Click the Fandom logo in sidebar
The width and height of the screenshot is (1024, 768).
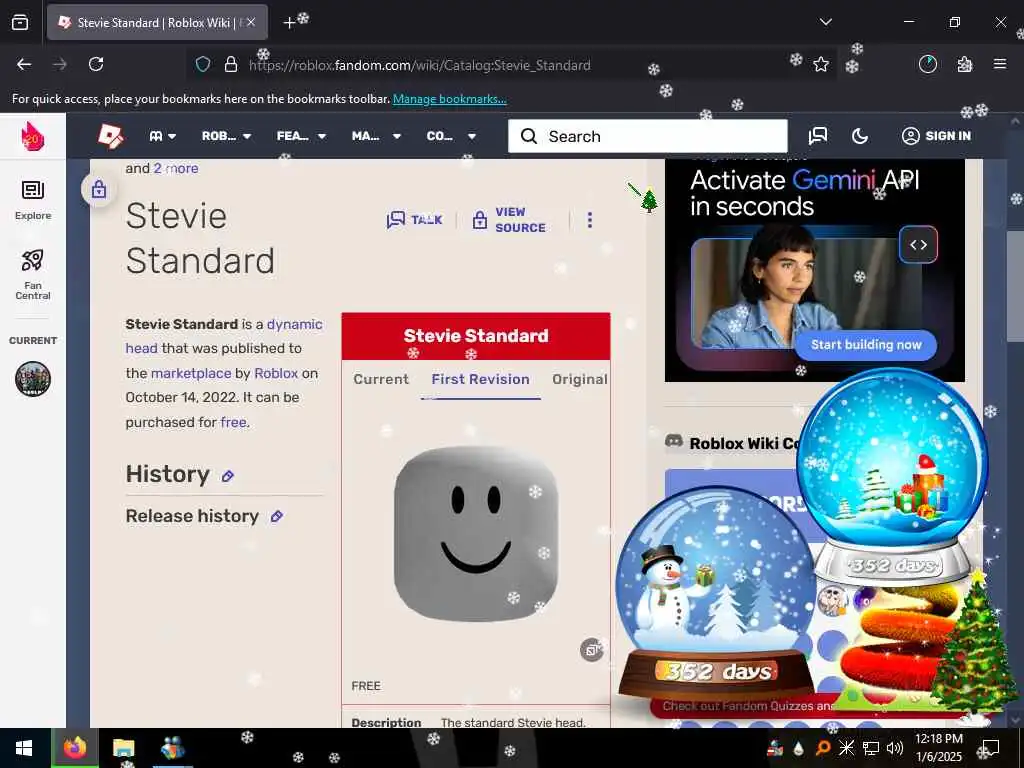(33, 136)
